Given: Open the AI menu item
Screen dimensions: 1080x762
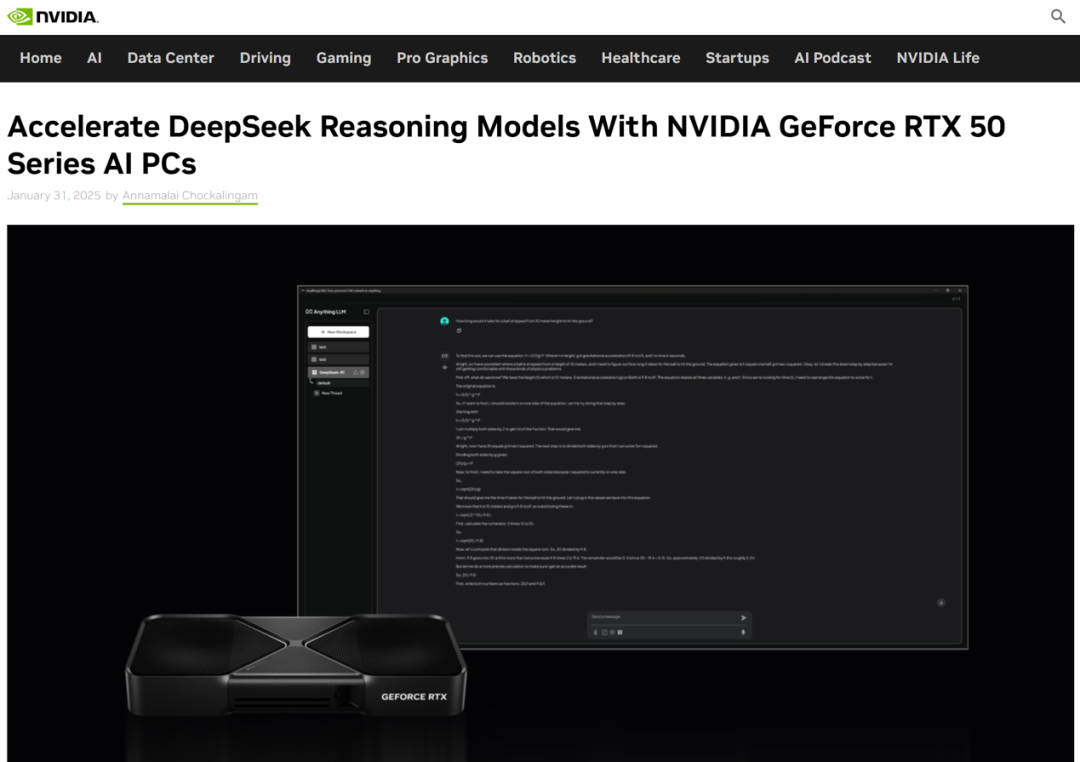Looking at the screenshot, I should (94, 58).
